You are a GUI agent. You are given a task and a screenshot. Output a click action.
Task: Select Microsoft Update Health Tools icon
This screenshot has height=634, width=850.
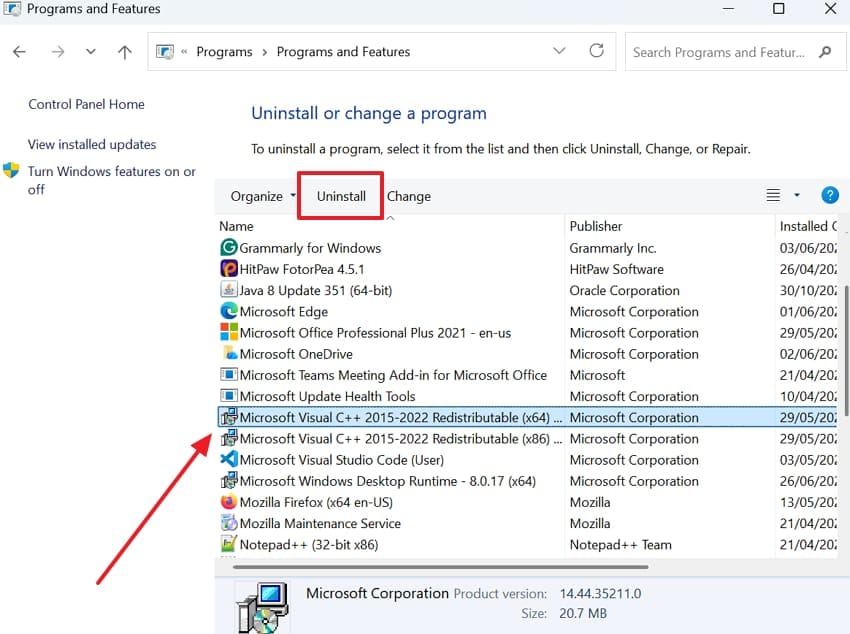[229, 396]
